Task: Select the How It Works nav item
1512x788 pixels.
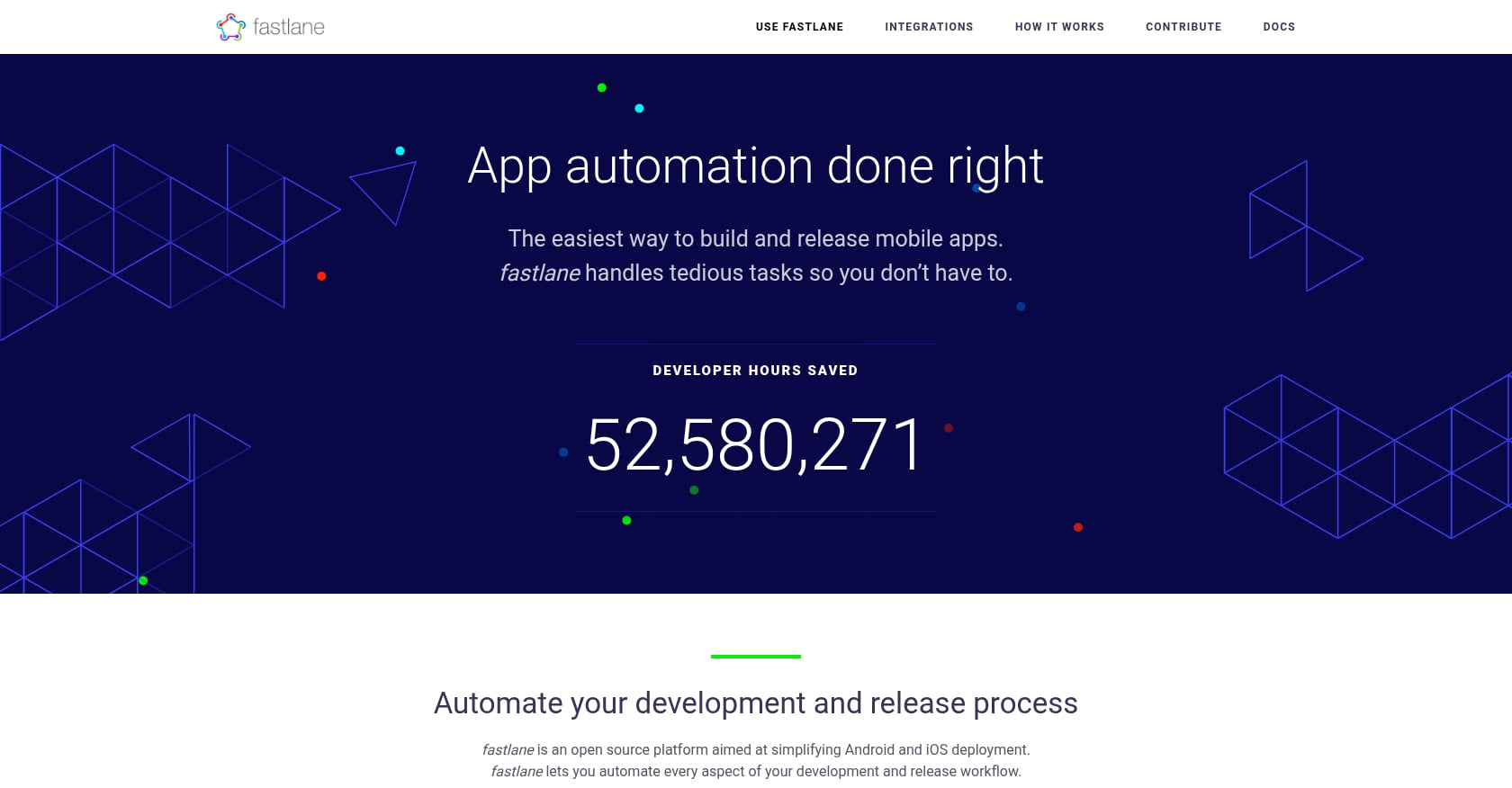Action: 1059,27
